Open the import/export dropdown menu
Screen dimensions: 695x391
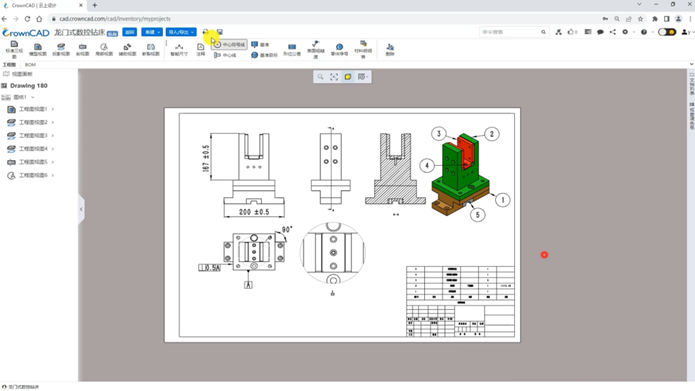(181, 32)
